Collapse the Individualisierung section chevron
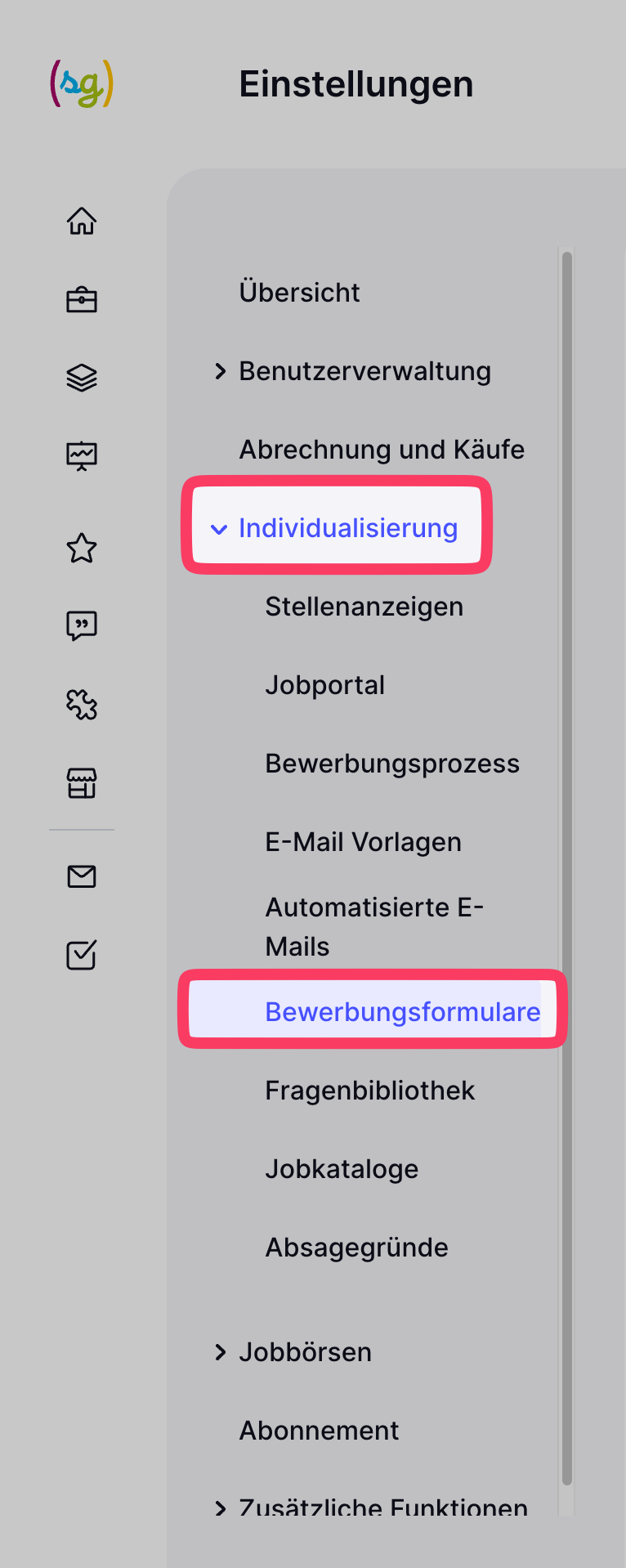 click(x=218, y=529)
